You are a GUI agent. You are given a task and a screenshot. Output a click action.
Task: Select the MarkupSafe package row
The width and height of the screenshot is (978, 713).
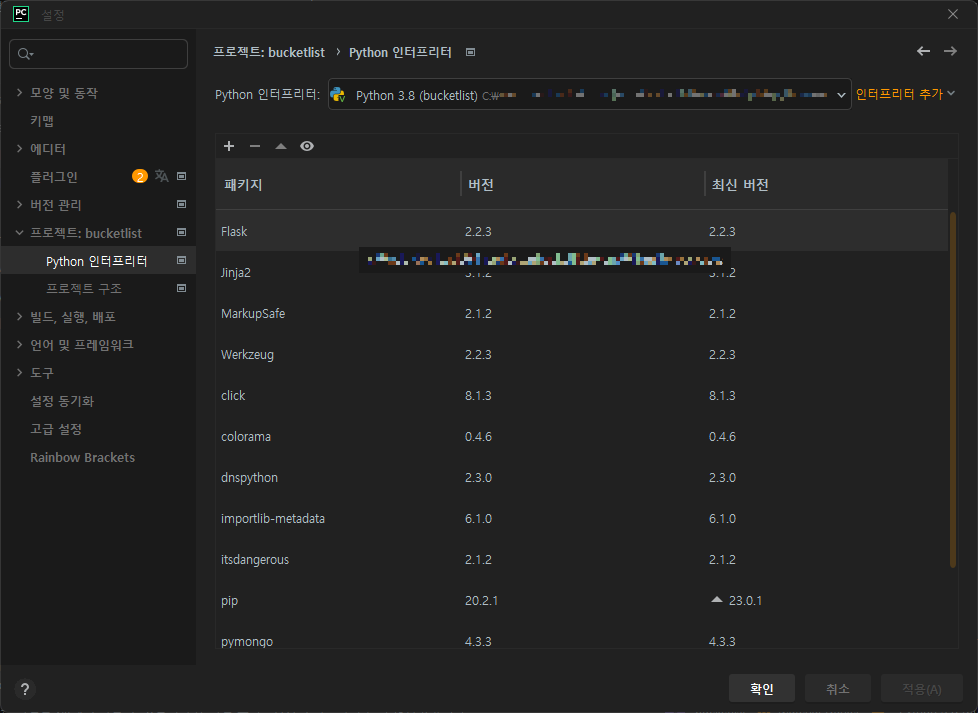click(581, 314)
